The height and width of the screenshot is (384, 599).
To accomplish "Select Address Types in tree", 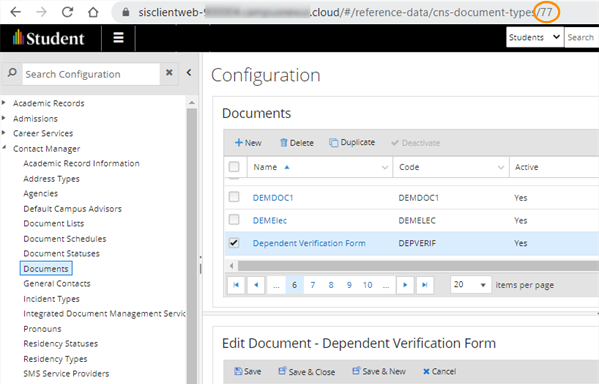I will 52,178.
